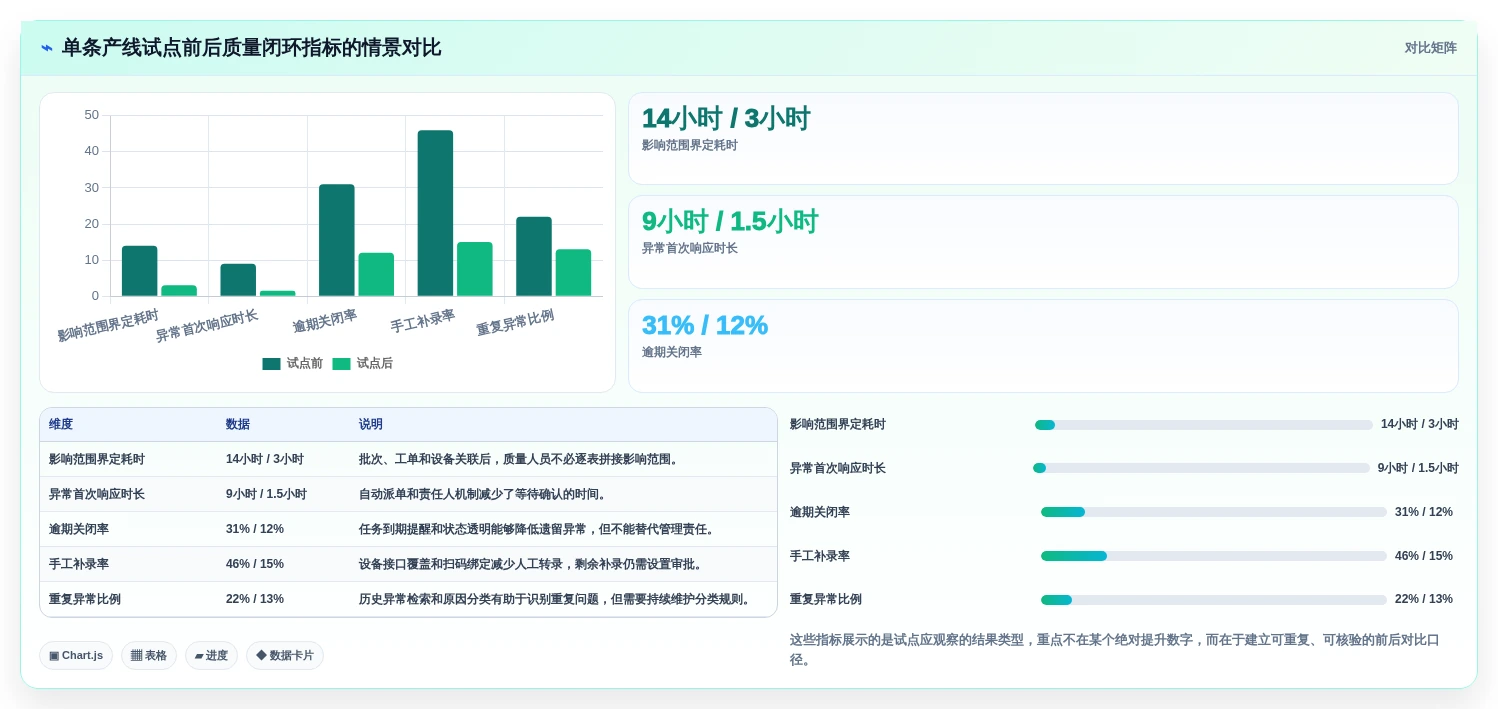Open the 14小时 / 3小时 data card
The width and height of the screenshot is (1498, 709).
point(1043,139)
